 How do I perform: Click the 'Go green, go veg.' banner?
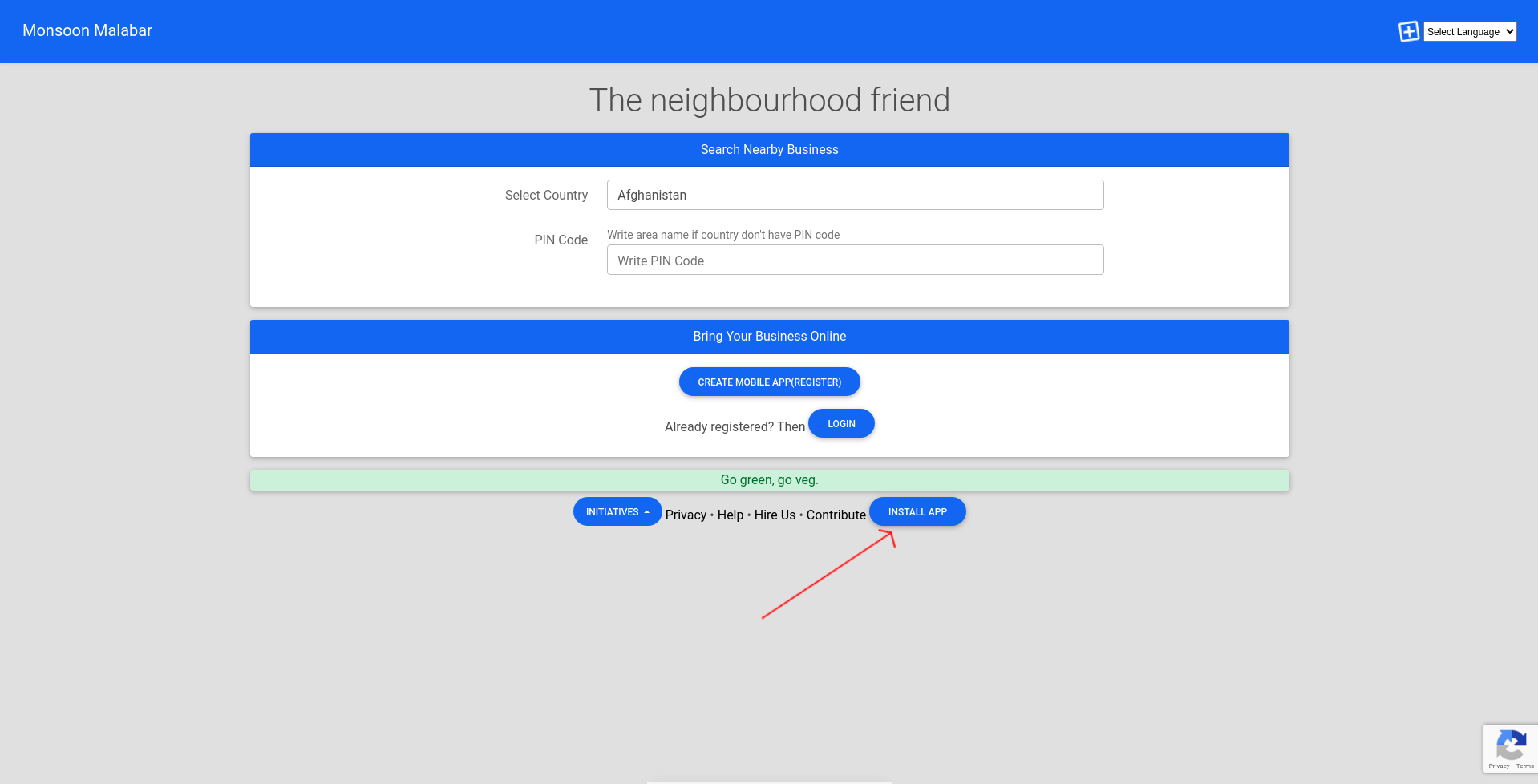pyautogui.click(x=770, y=480)
